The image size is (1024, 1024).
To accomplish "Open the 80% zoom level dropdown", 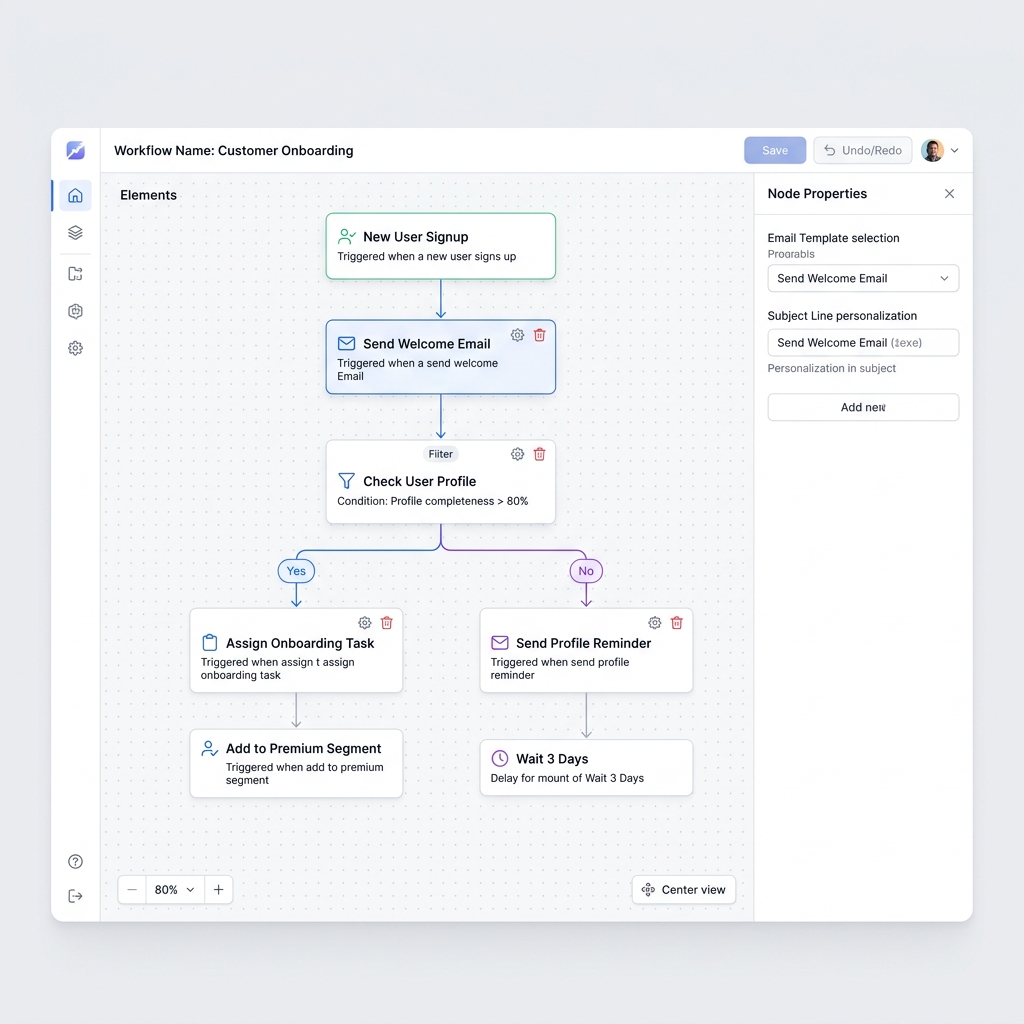I will [174, 889].
